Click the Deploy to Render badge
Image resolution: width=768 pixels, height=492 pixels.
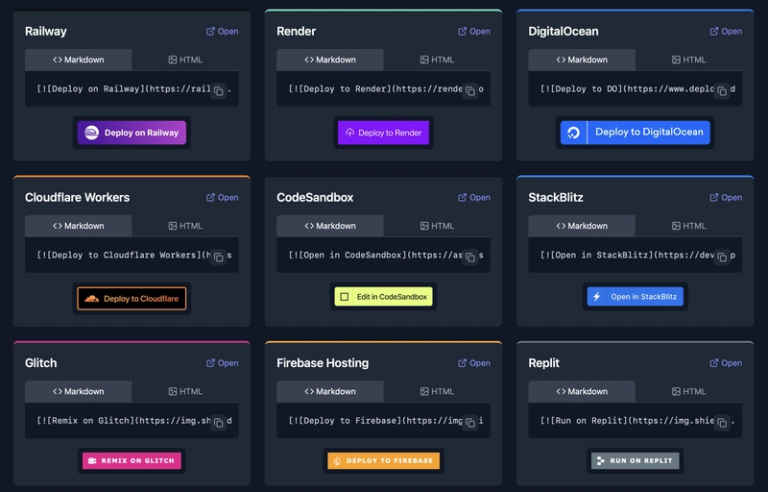tap(384, 133)
